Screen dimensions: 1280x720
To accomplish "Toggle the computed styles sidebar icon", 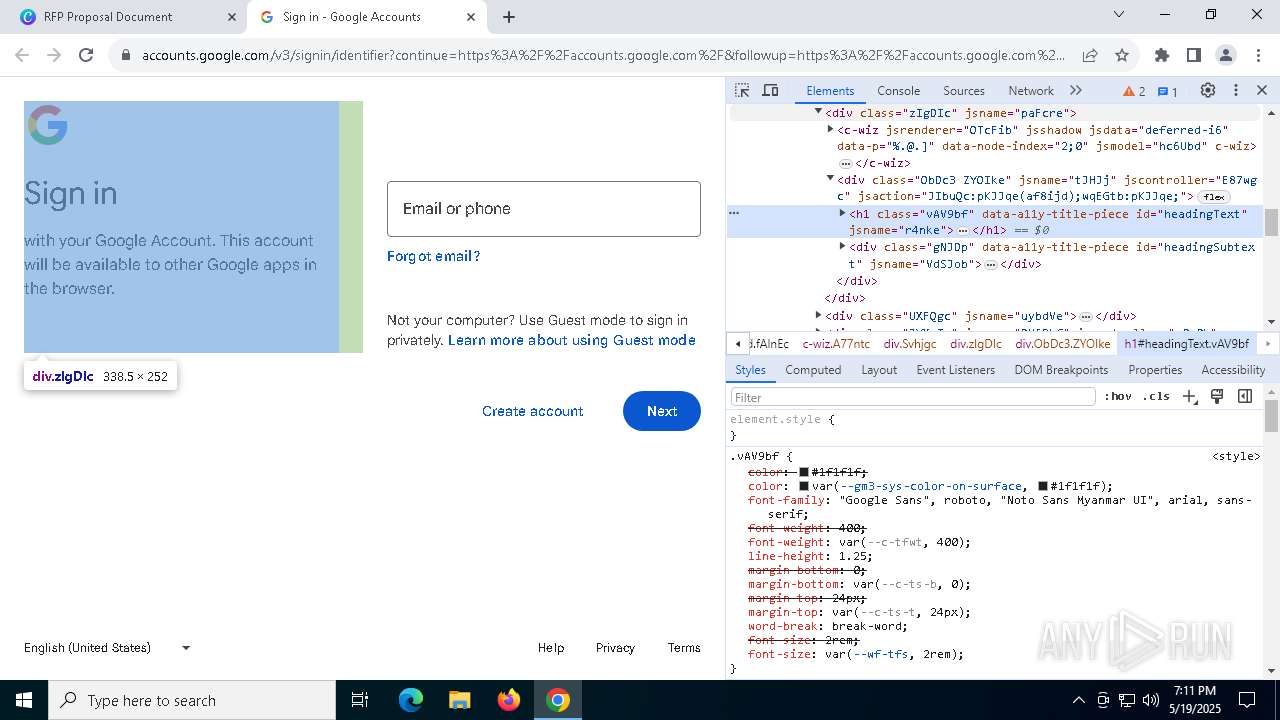I will (x=1245, y=396).
